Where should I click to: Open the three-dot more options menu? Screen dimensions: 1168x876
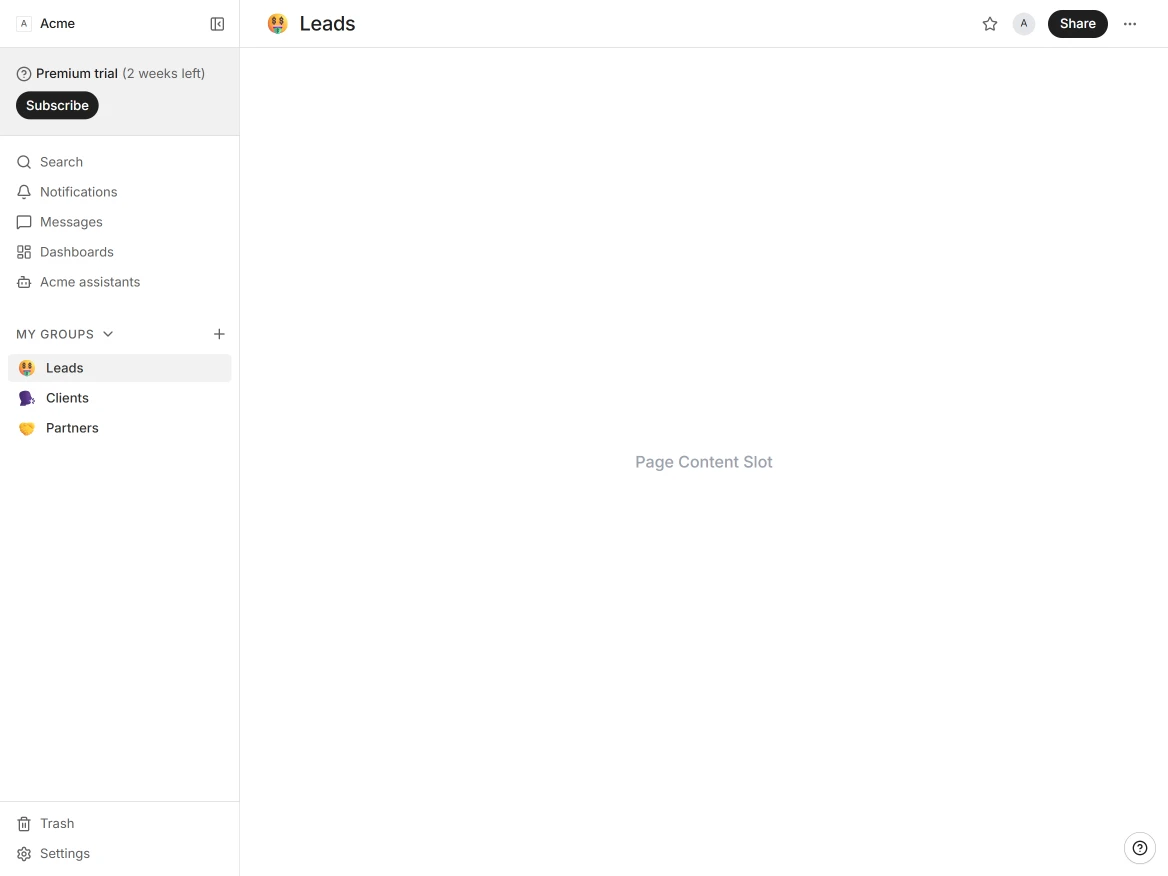coord(1130,24)
